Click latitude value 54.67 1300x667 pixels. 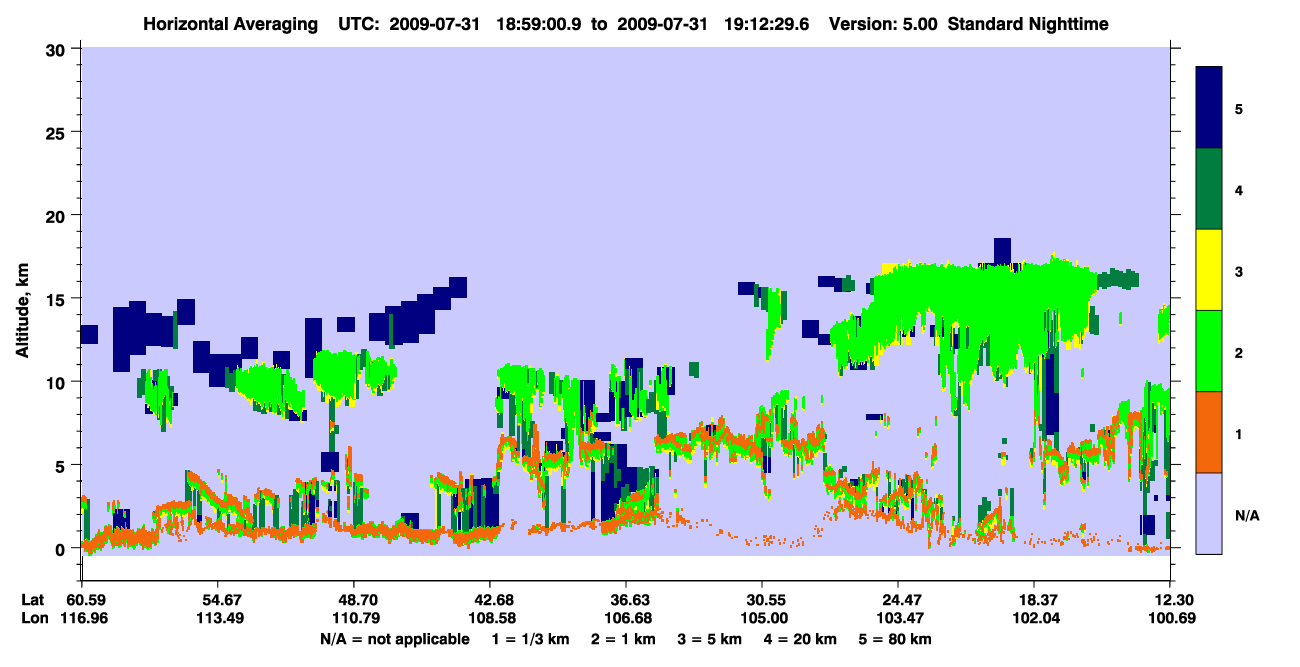(x=217, y=599)
